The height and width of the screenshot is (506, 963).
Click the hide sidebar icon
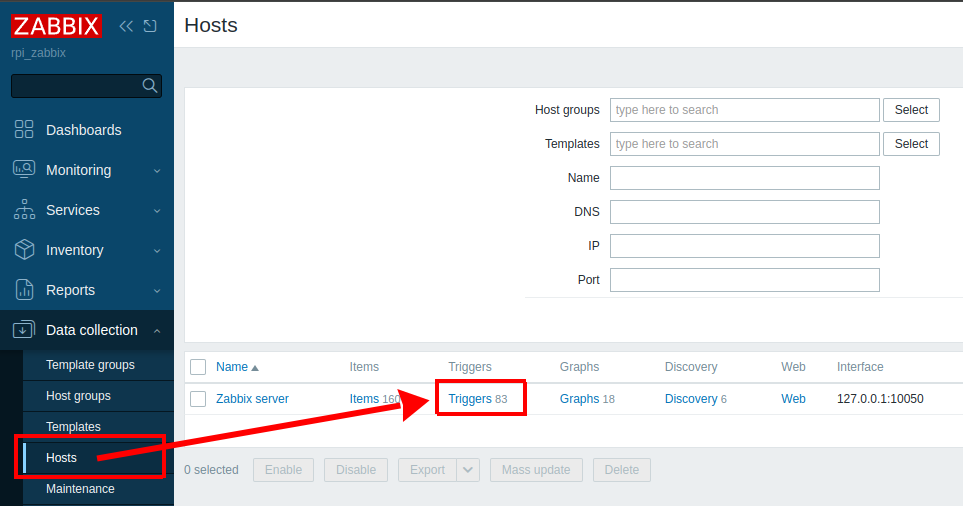pyautogui.click(x=150, y=26)
